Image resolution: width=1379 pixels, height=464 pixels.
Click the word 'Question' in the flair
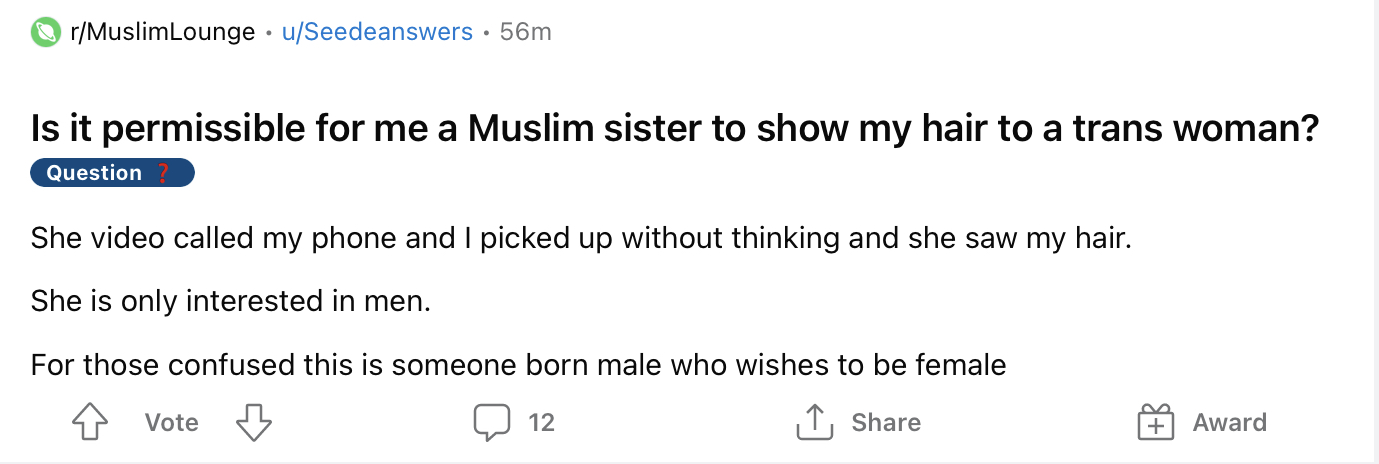[x=95, y=173]
